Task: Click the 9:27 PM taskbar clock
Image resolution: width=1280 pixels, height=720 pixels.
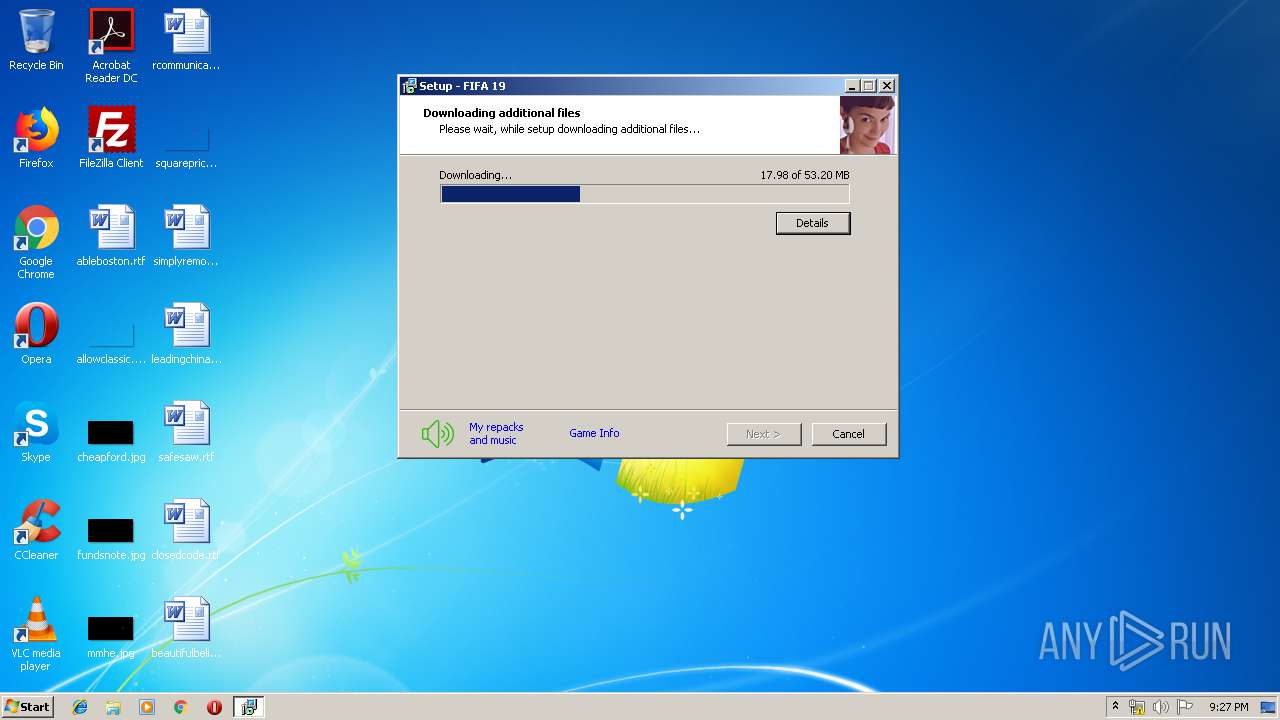Action: point(1228,707)
